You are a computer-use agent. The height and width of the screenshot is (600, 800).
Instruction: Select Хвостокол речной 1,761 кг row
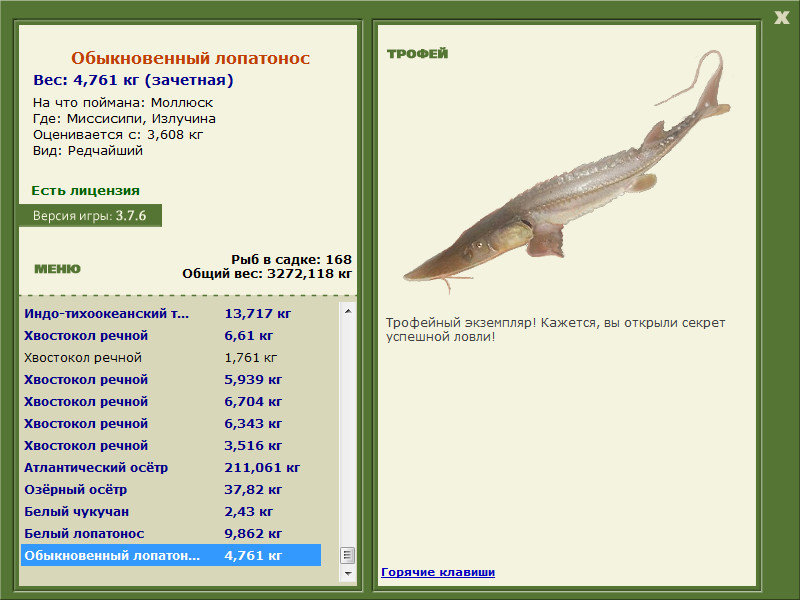point(171,357)
